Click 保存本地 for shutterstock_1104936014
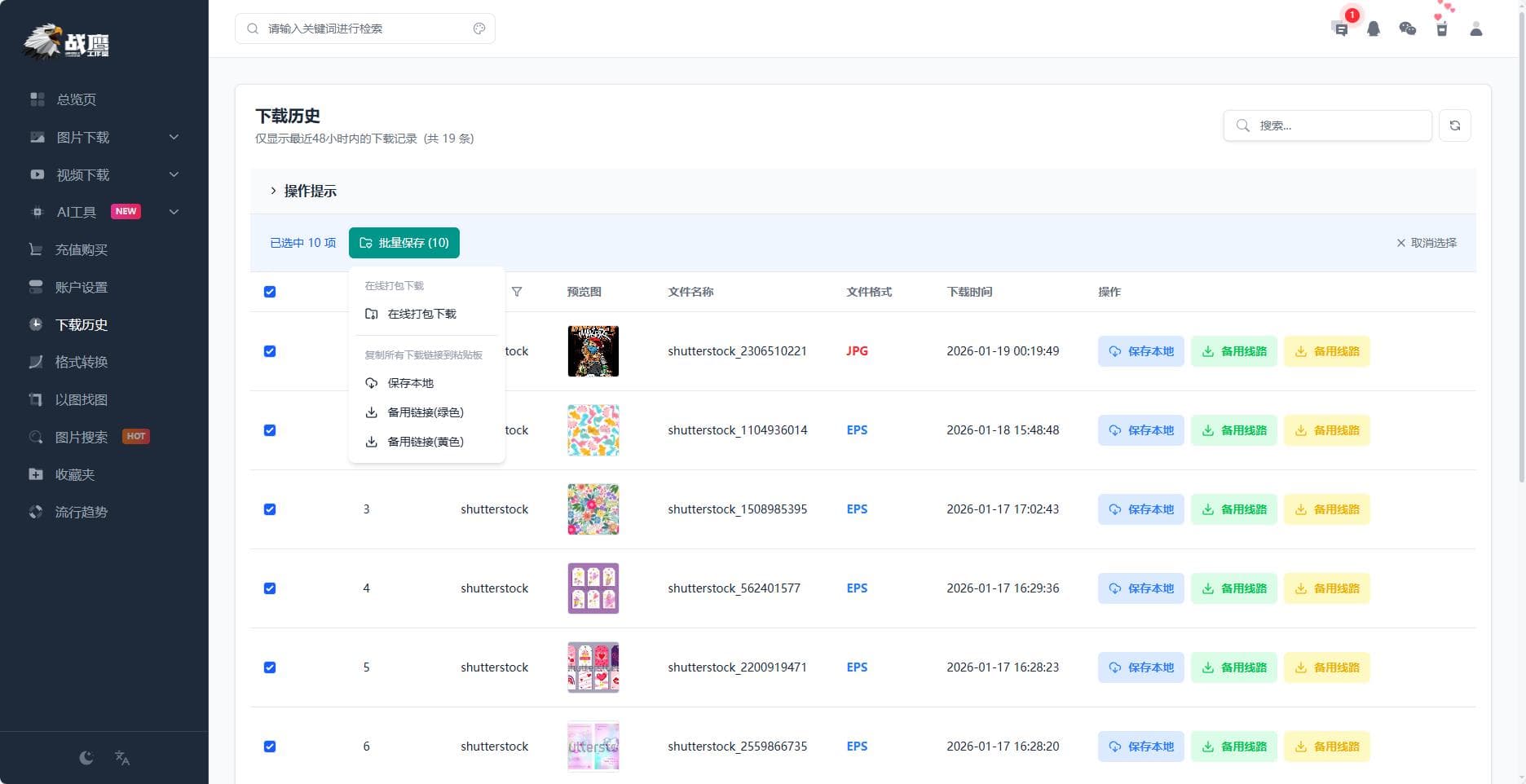1526x784 pixels. 1140,430
